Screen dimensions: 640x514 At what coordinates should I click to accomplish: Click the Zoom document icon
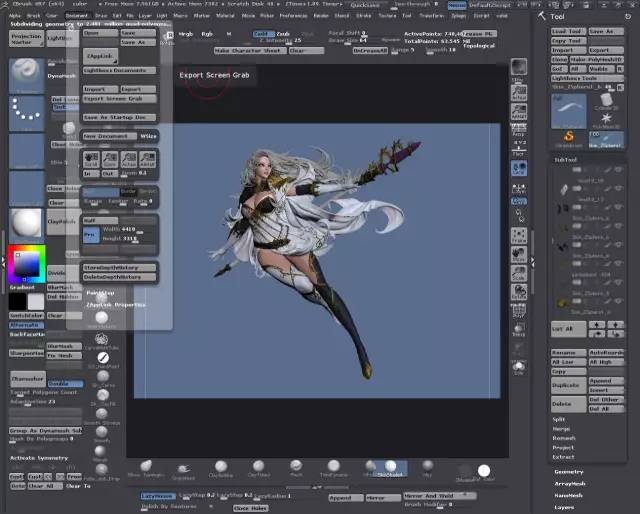tap(109, 158)
